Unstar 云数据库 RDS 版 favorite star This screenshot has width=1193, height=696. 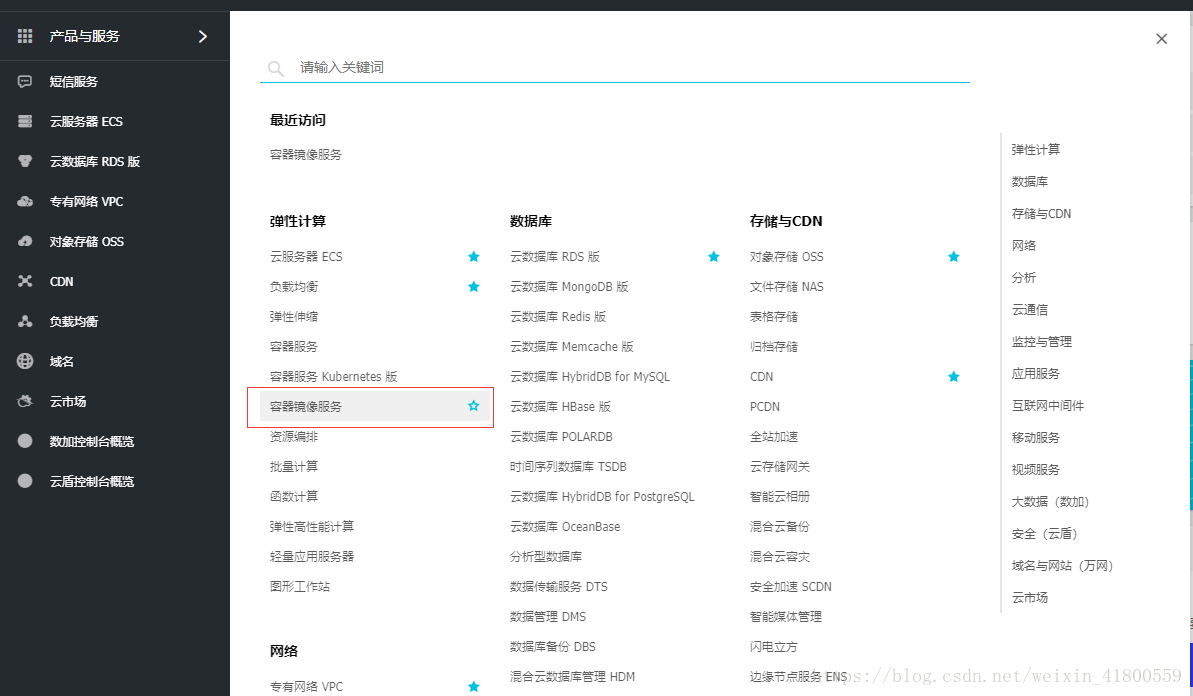tap(714, 256)
